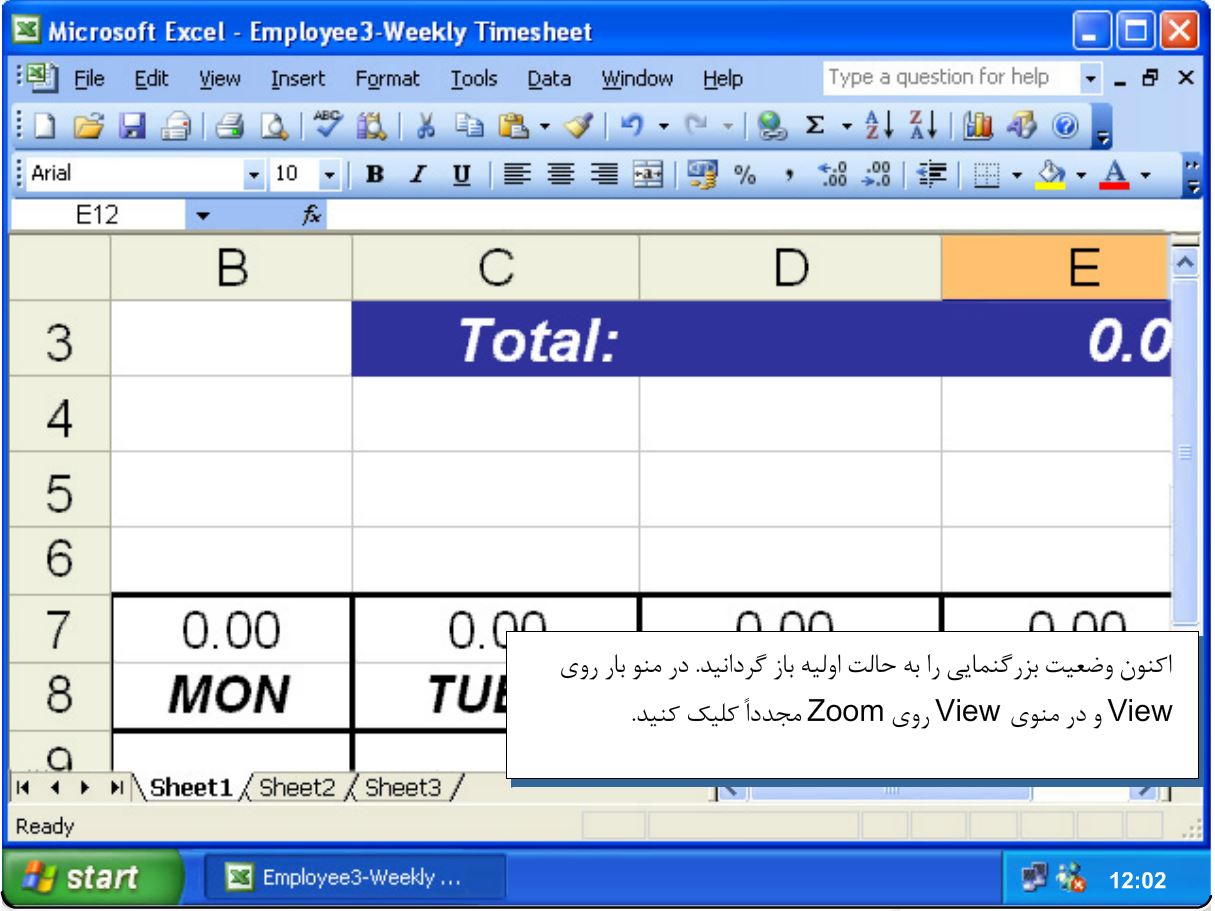Open the View menu

click(219, 79)
